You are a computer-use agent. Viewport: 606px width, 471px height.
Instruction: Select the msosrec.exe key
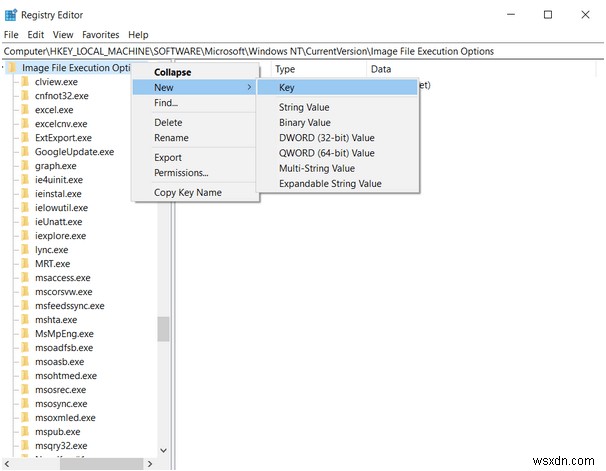(x=60, y=389)
